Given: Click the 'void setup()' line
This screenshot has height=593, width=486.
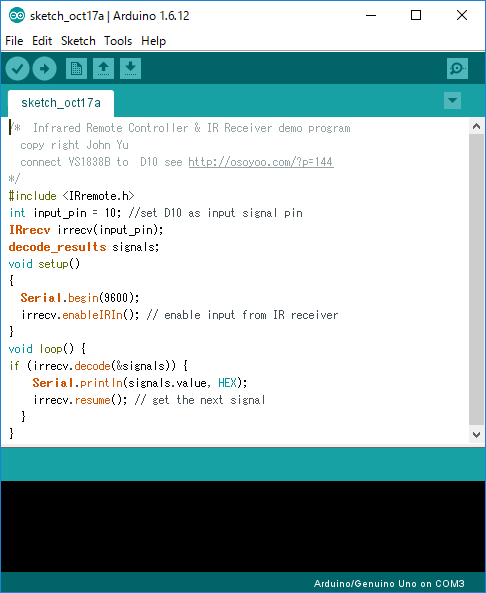Looking at the screenshot, I should point(44,264).
